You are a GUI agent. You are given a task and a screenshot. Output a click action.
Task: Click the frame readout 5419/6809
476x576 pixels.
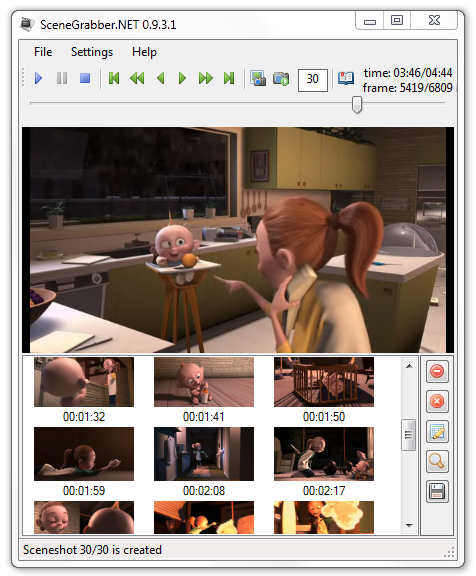coord(408,88)
